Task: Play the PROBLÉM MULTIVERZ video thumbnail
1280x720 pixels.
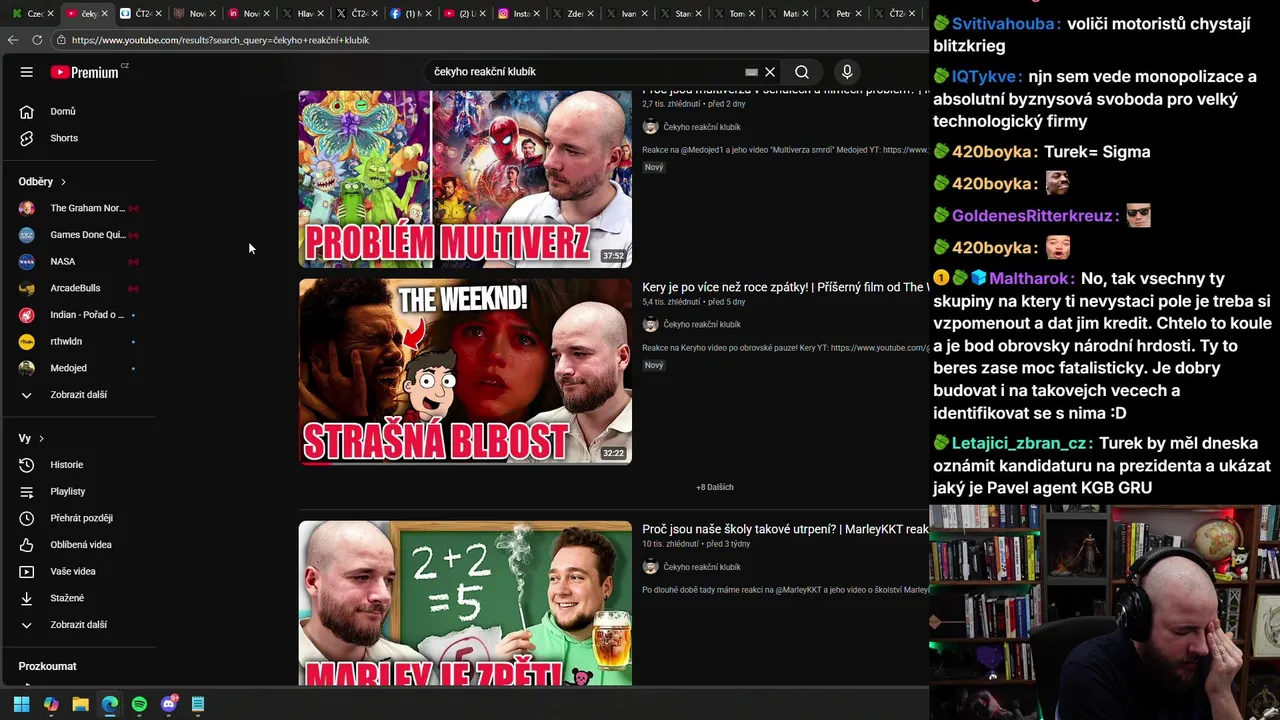Action: click(465, 179)
